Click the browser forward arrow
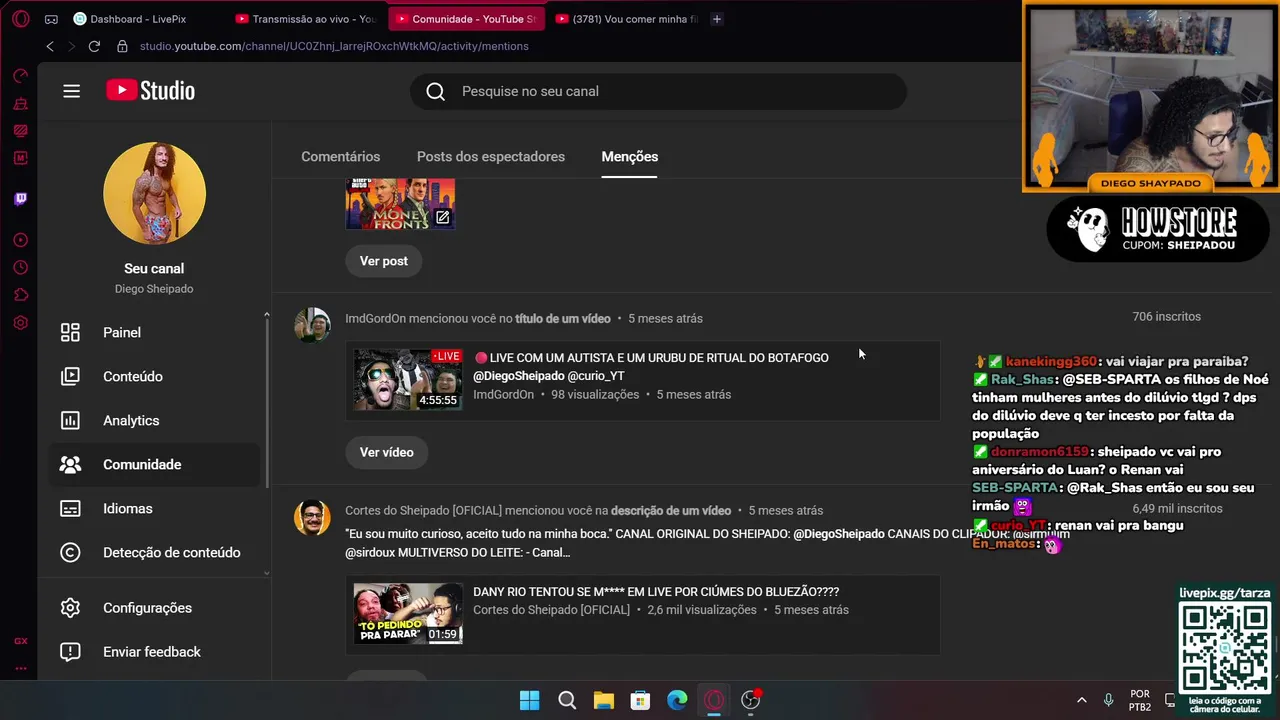Screen dimensions: 1280x720 (71, 46)
